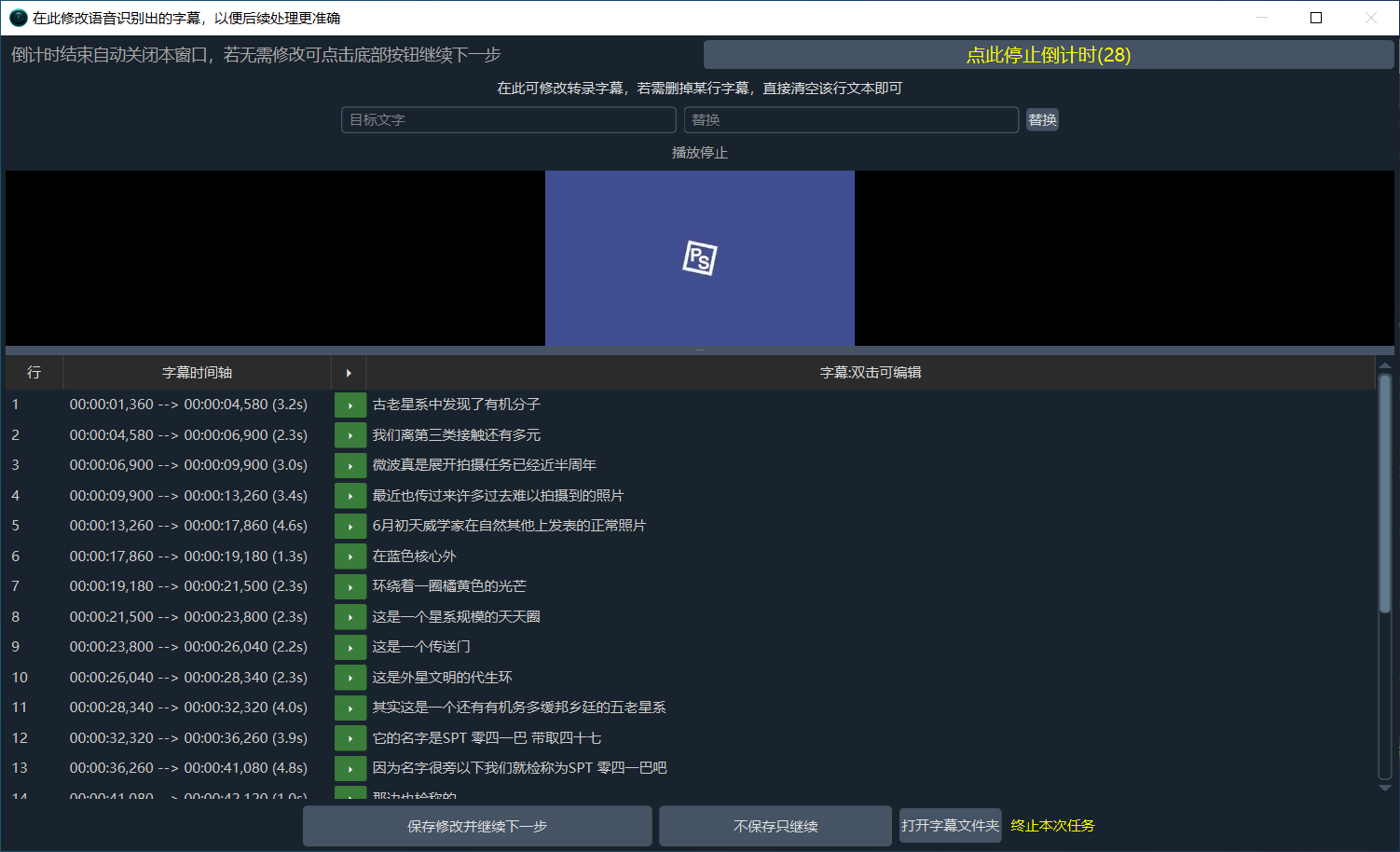This screenshot has width=1400, height=852.
Task: Play subtitle row 4 audio
Action: tap(350, 496)
